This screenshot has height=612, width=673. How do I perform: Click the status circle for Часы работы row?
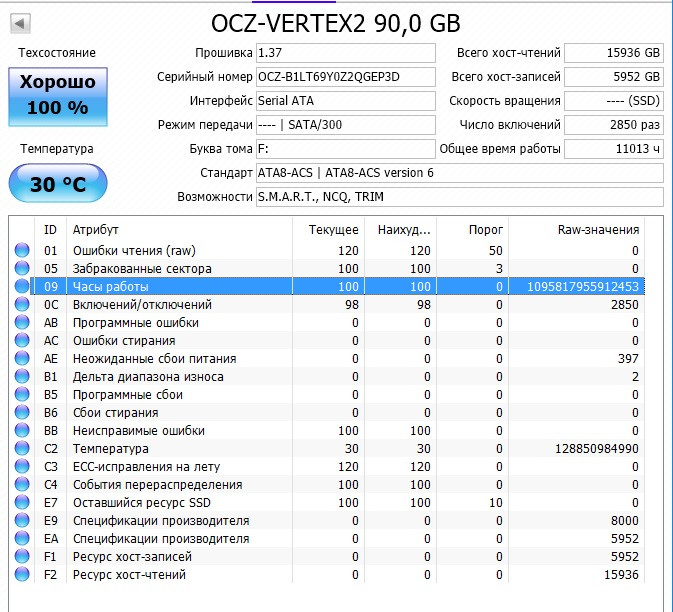click(x=22, y=286)
